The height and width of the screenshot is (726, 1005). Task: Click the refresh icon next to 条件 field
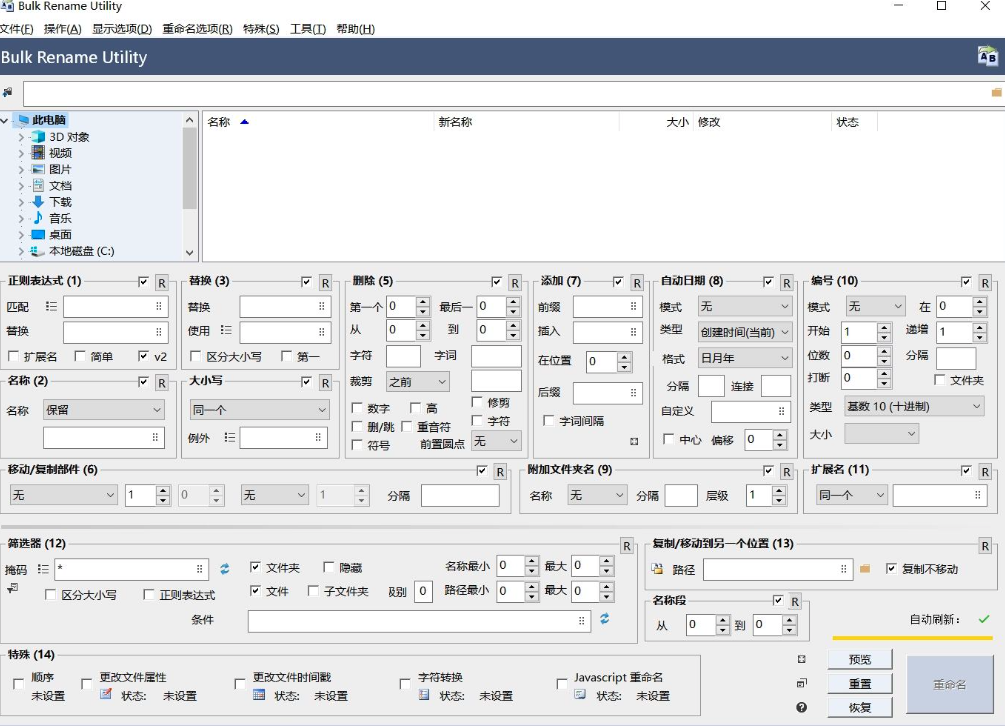point(604,618)
